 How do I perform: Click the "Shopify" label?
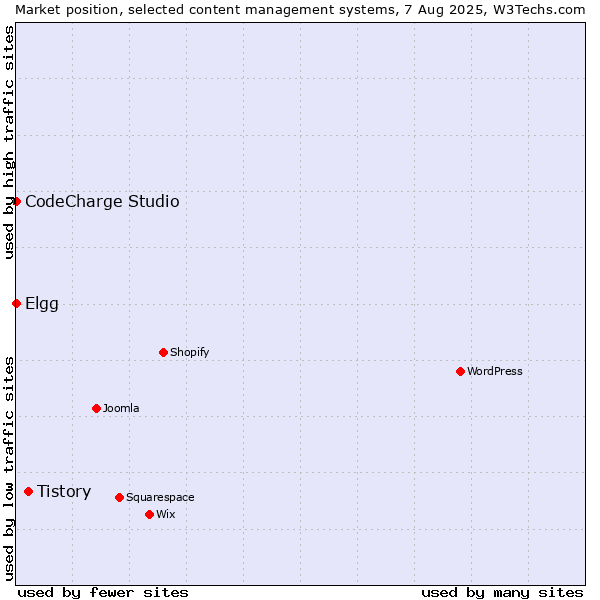tap(189, 352)
